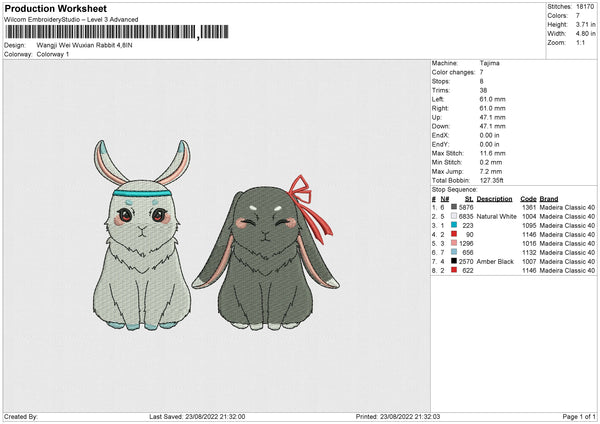600x424 pixels.
Task: Click the Left label in the design info
Action: 438,99
